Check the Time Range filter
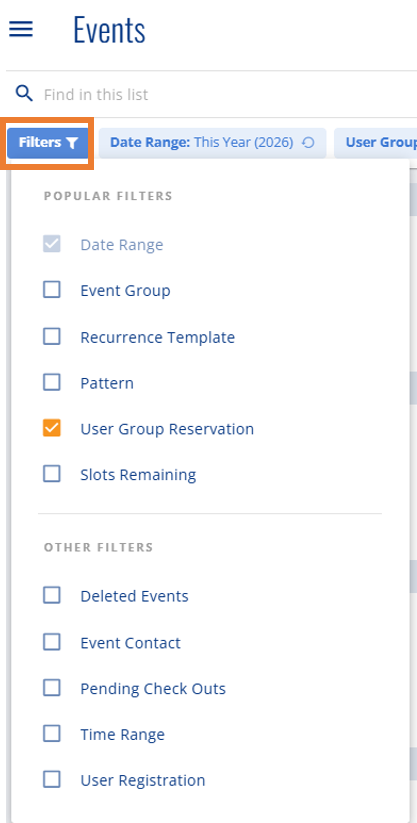The image size is (417, 823). coord(51,734)
